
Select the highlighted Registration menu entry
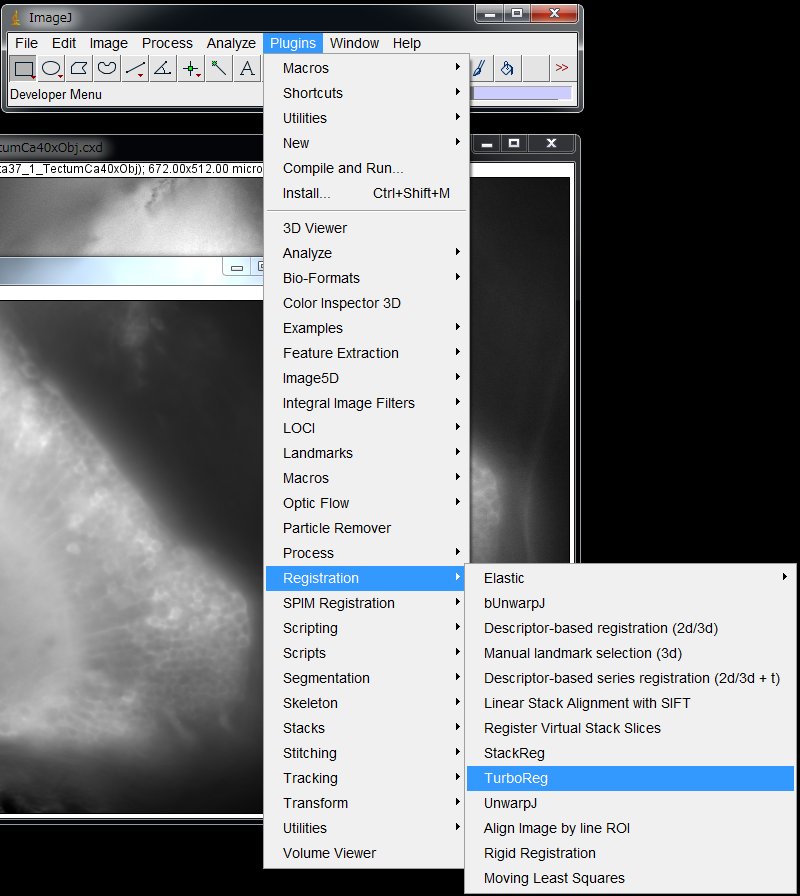pyautogui.click(x=366, y=578)
